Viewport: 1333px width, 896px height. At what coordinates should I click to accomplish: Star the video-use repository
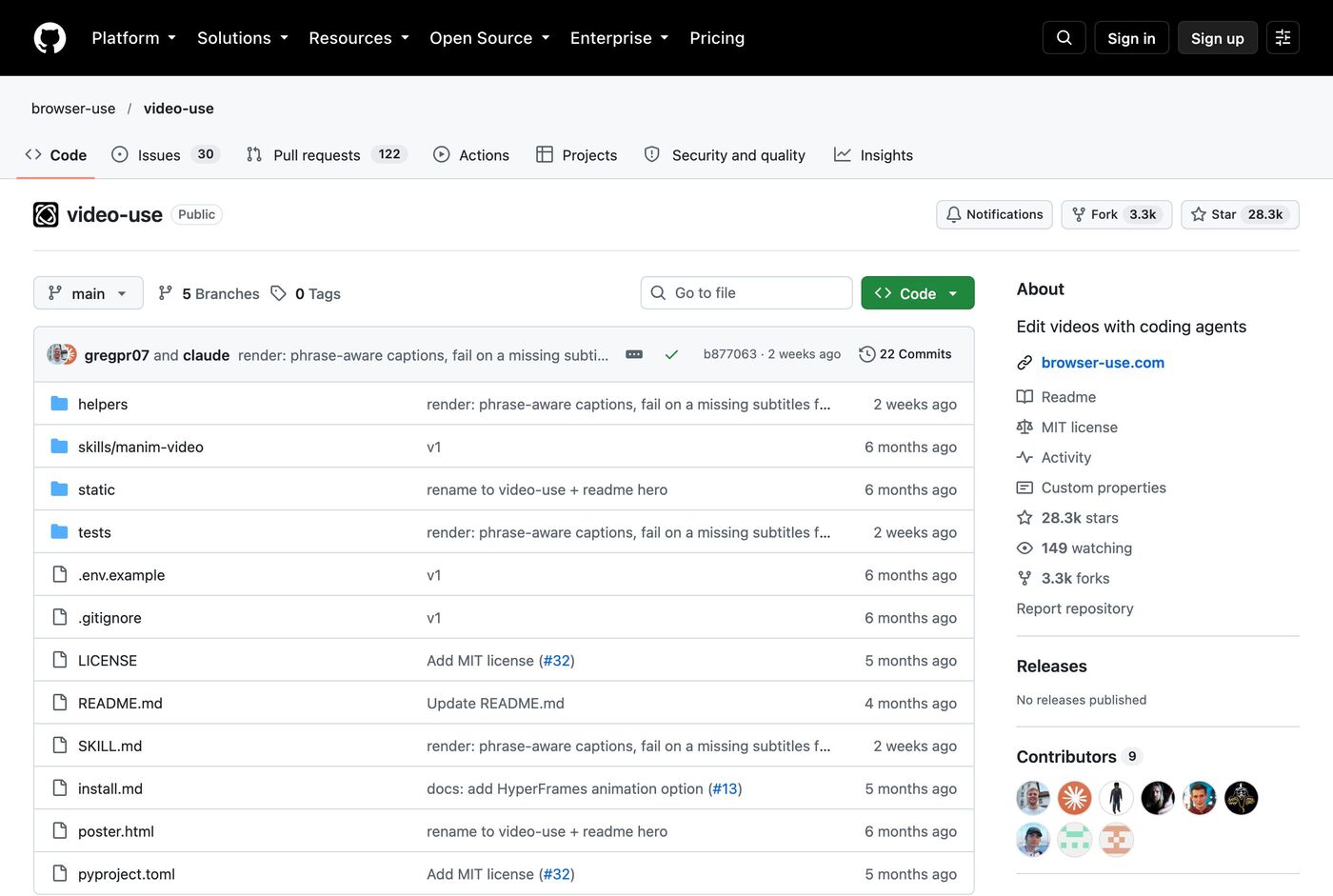point(1240,215)
